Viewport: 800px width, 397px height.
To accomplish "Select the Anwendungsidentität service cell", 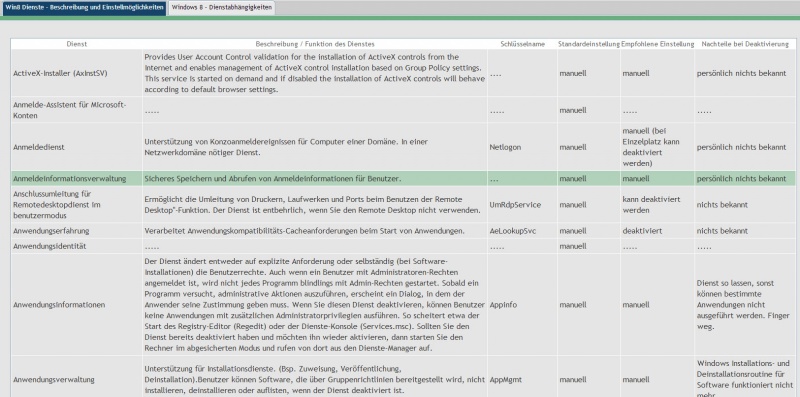I will (x=77, y=246).
